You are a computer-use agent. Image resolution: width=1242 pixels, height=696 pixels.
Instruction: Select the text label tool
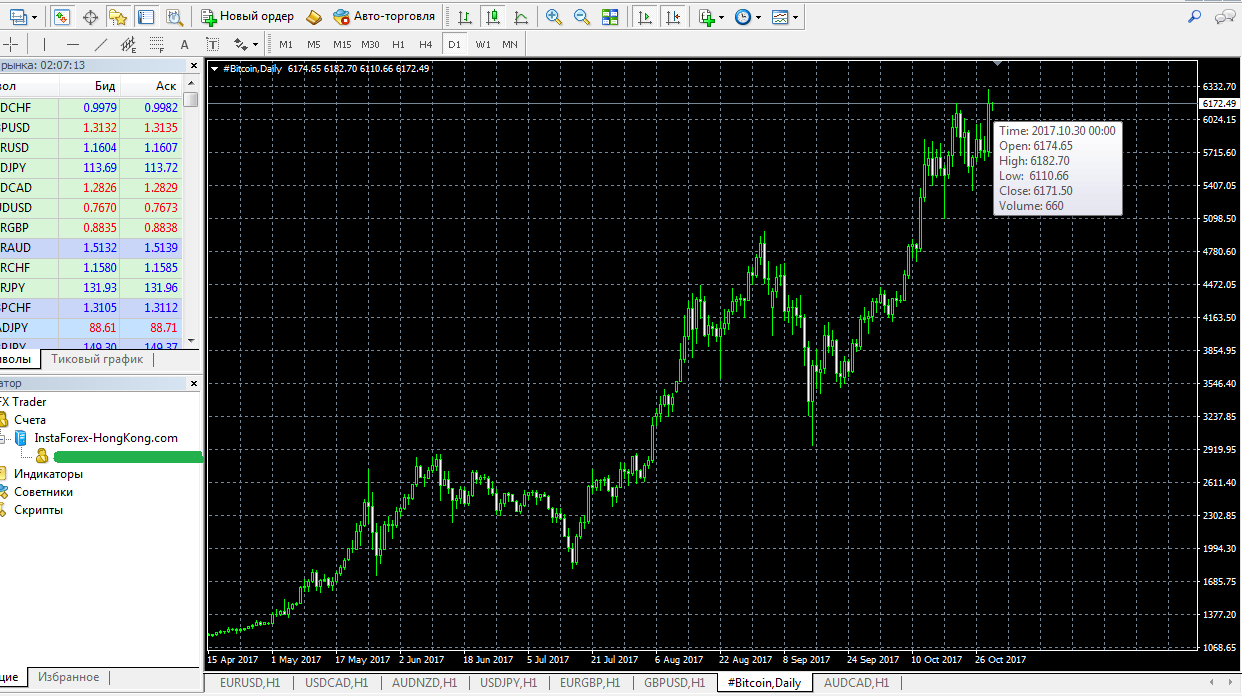tap(184, 44)
